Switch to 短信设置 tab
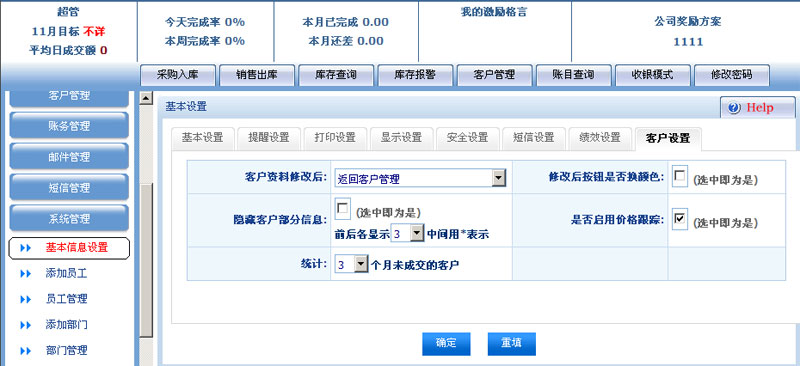 (534, 137)
